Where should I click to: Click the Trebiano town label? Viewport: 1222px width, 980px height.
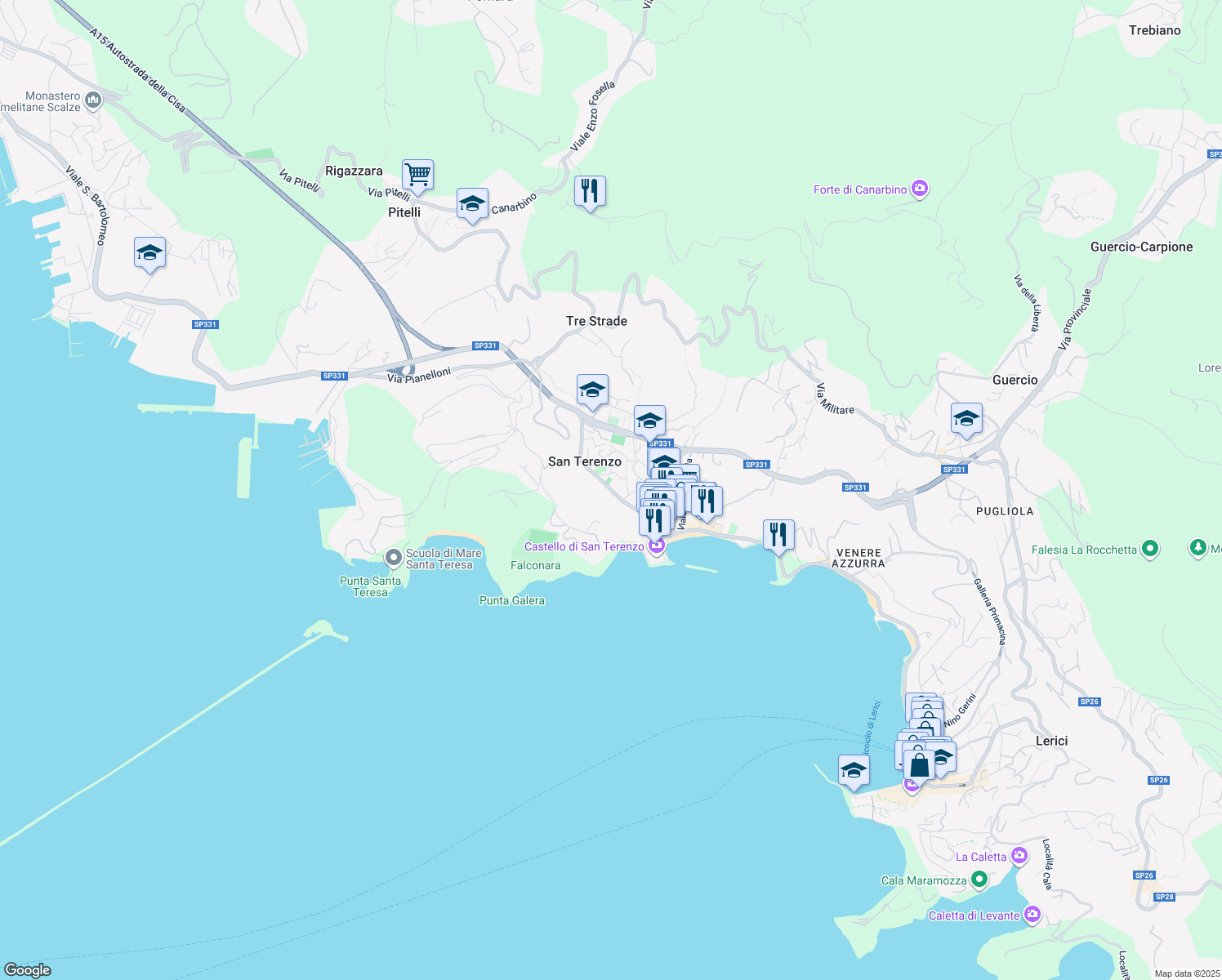click(1155, 30)
